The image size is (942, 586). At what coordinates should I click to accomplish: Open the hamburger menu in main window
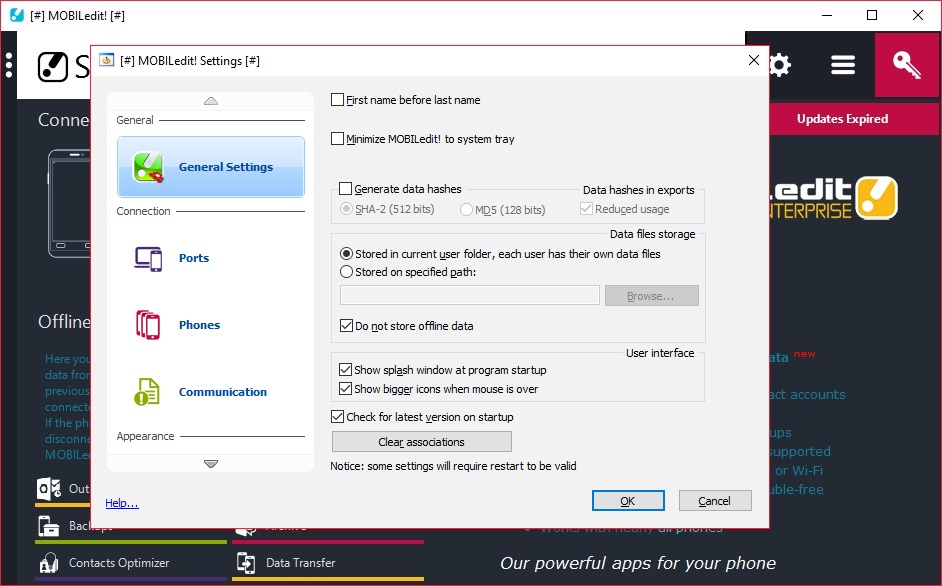point(843,65)
